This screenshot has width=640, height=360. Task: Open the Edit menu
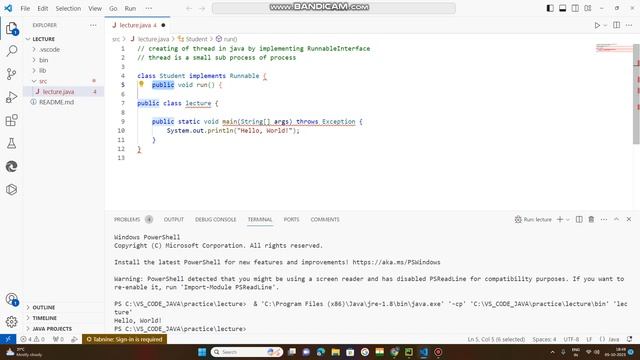coord(42,8)
